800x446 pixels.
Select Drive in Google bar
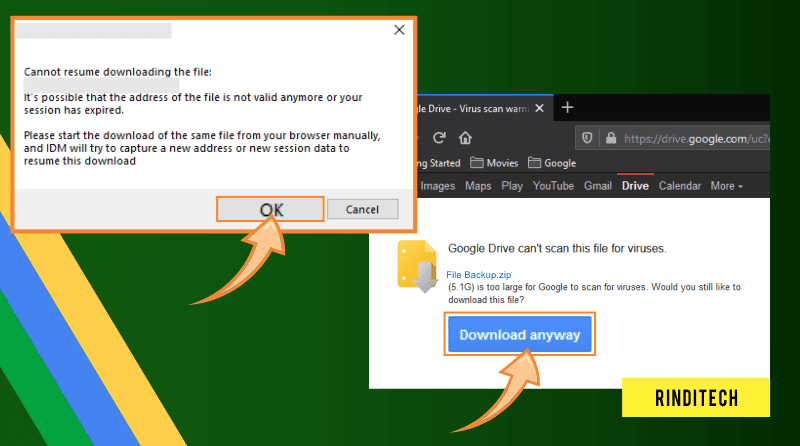[x=635, y=186]
